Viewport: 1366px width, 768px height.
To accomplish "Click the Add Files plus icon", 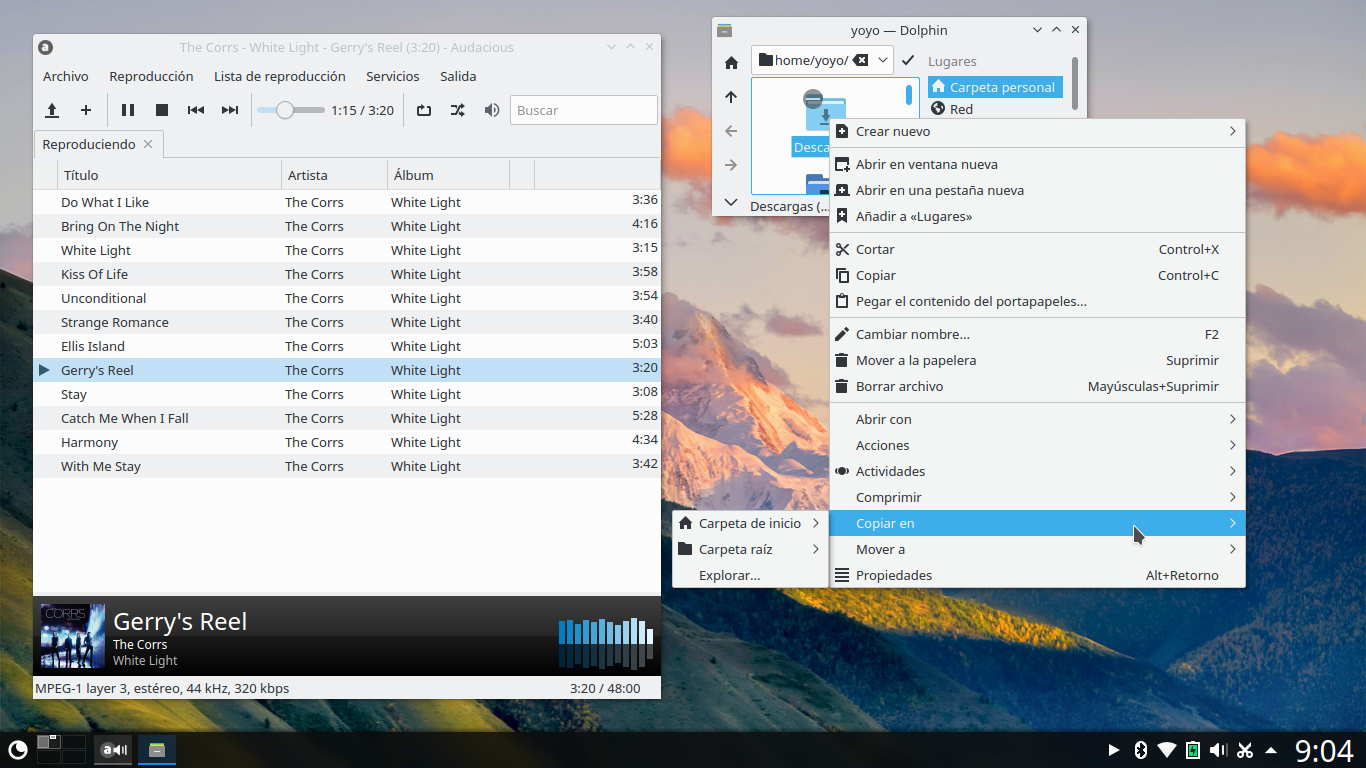I will (86, 110).
